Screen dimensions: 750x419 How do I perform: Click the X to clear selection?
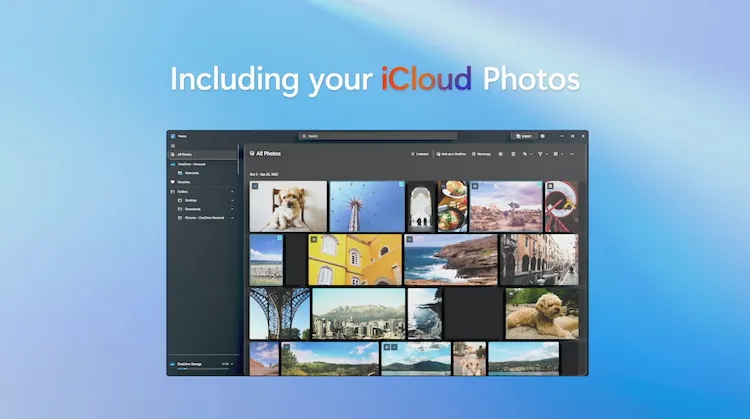click(412, 154)
